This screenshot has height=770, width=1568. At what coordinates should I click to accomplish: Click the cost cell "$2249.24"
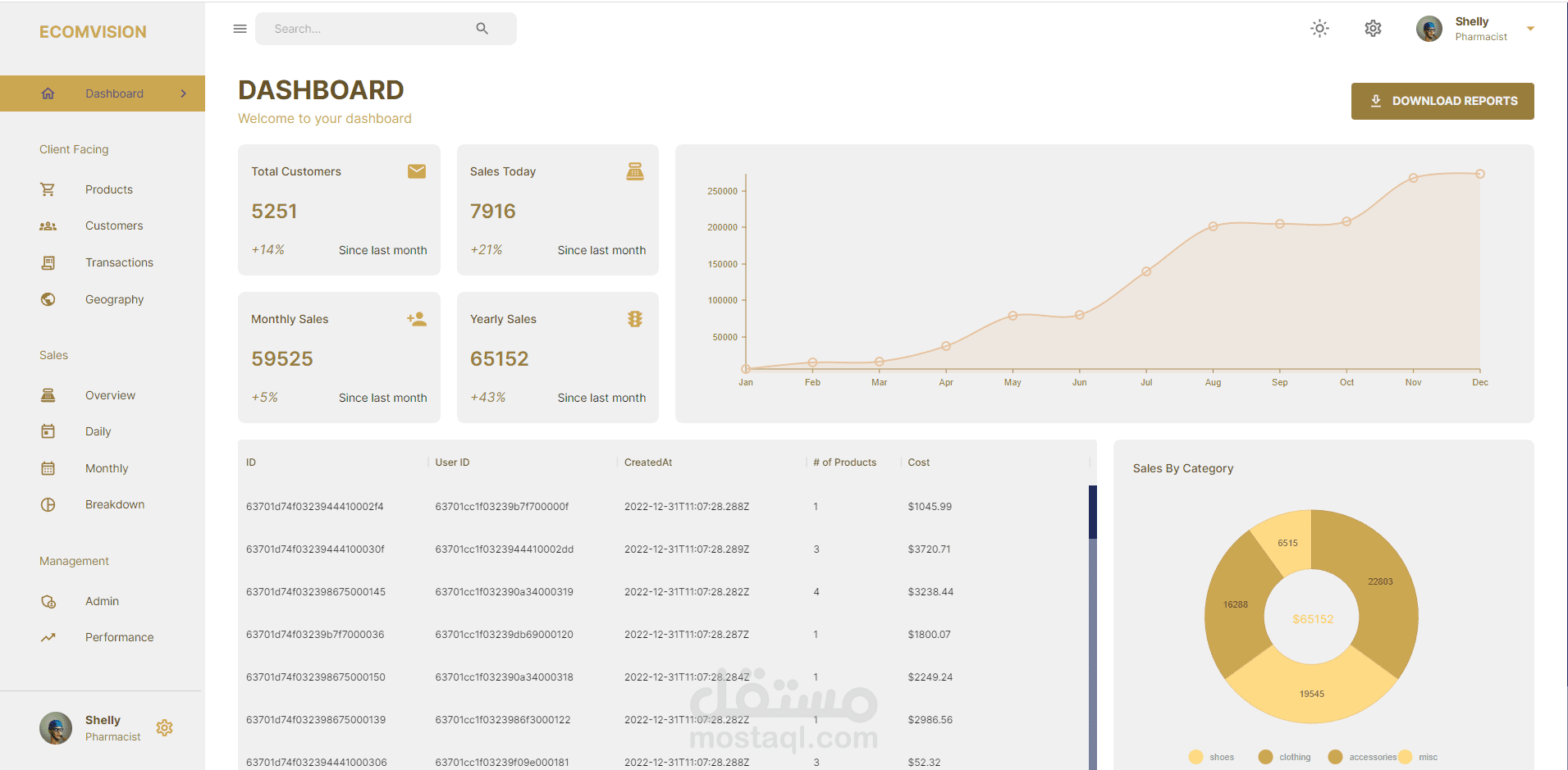[x=930, y=677]
